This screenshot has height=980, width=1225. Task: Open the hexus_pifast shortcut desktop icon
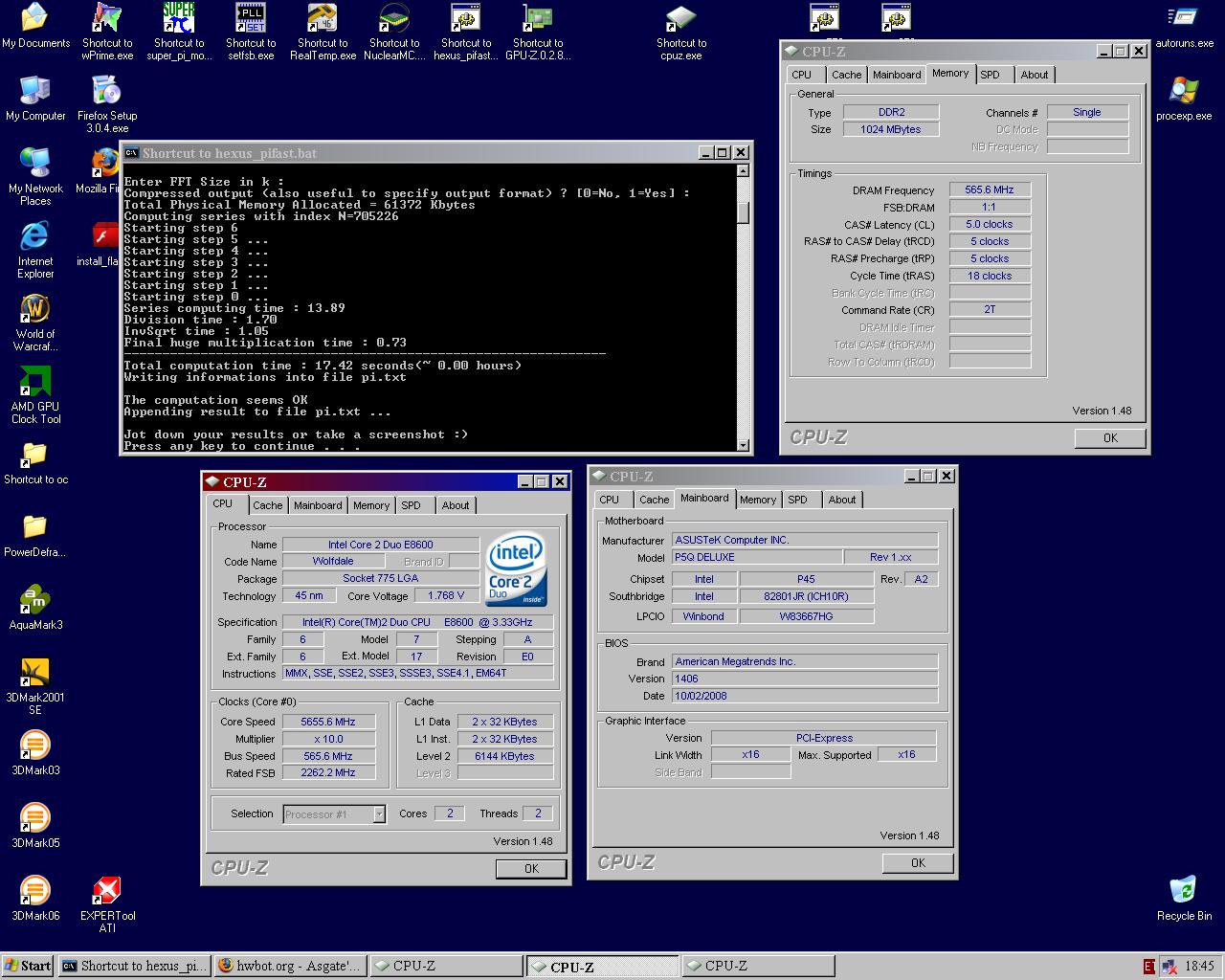(x=466, y=32)
